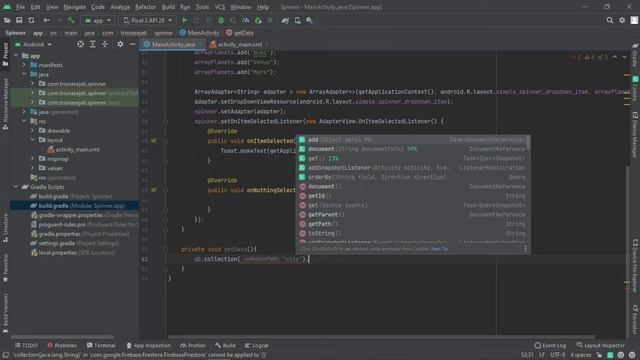Expand the values folder
Screen dimensions: 640x360
click(33, 168)
